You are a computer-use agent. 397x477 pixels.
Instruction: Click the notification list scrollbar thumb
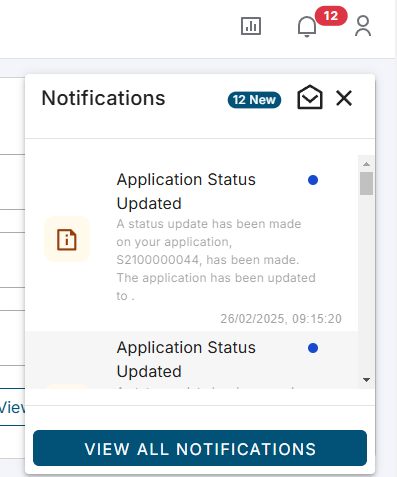(366, 183)
